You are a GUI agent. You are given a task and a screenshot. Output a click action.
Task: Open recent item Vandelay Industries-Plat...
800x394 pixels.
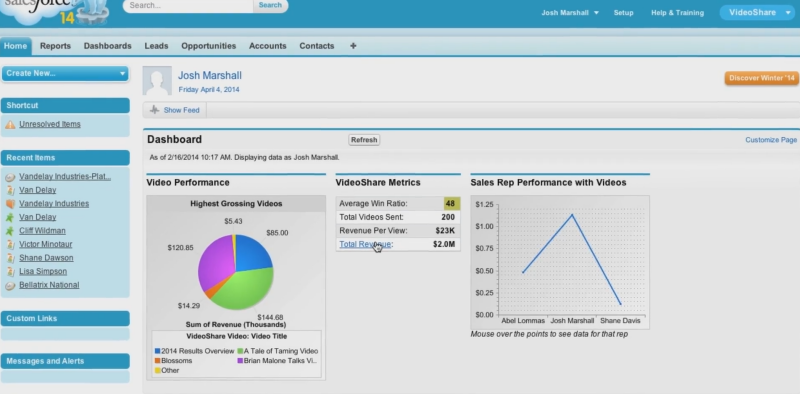pyautogui.click(x=65, y=177)
